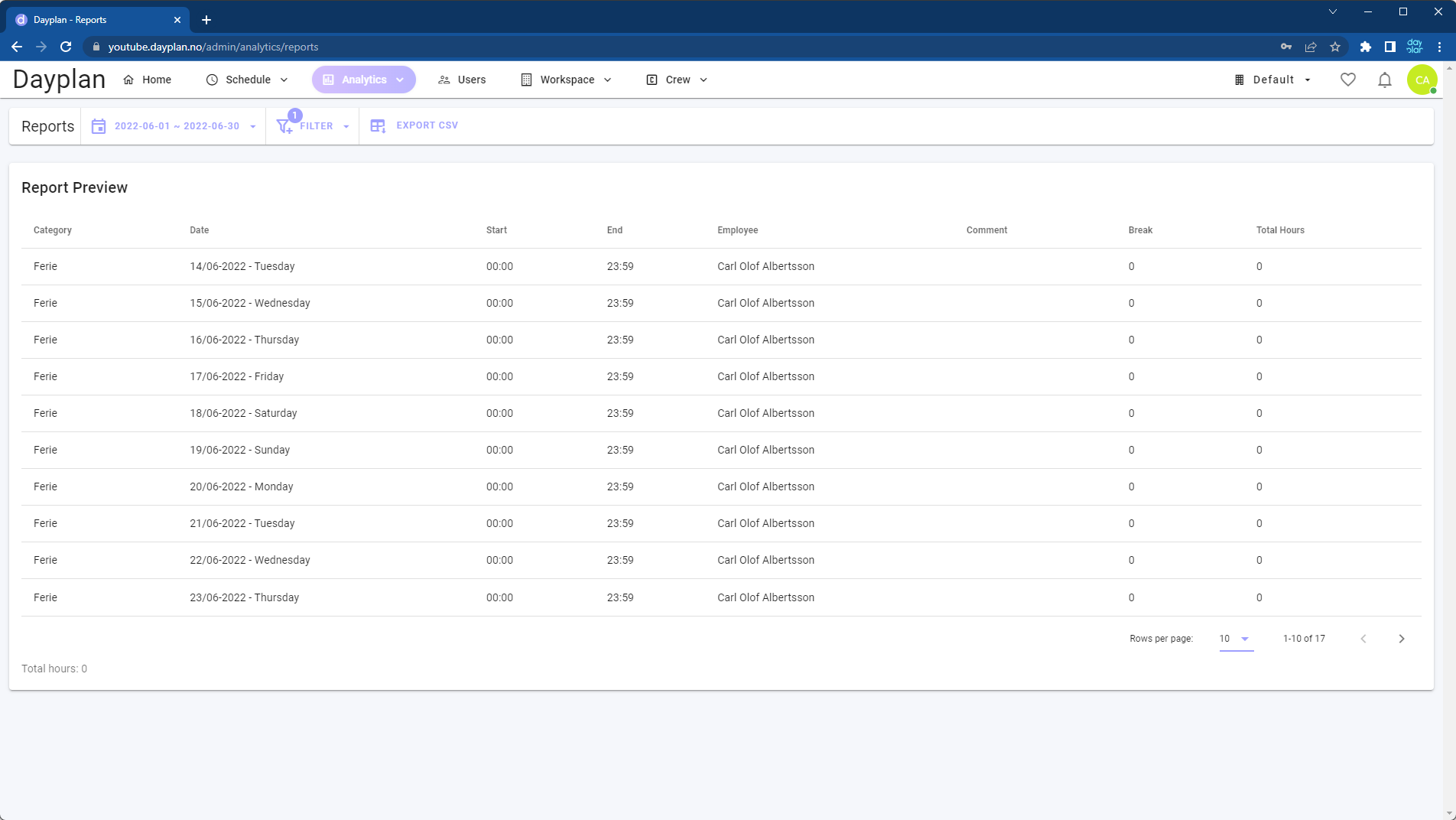Image resolution: width=1456 pixels, height=820 pixels.
Task: Open the Home menu item
Action: click(x=147, y=80)
